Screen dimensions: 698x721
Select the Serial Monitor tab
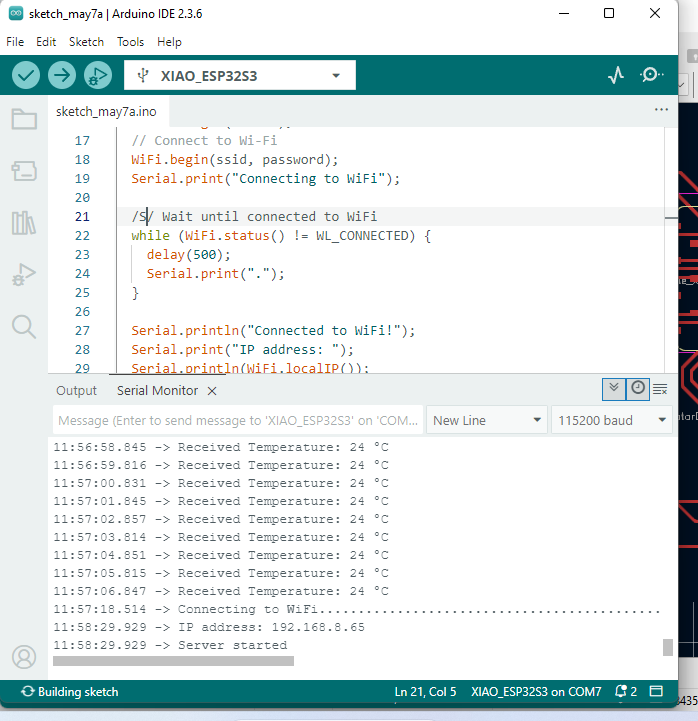point(157,390)
